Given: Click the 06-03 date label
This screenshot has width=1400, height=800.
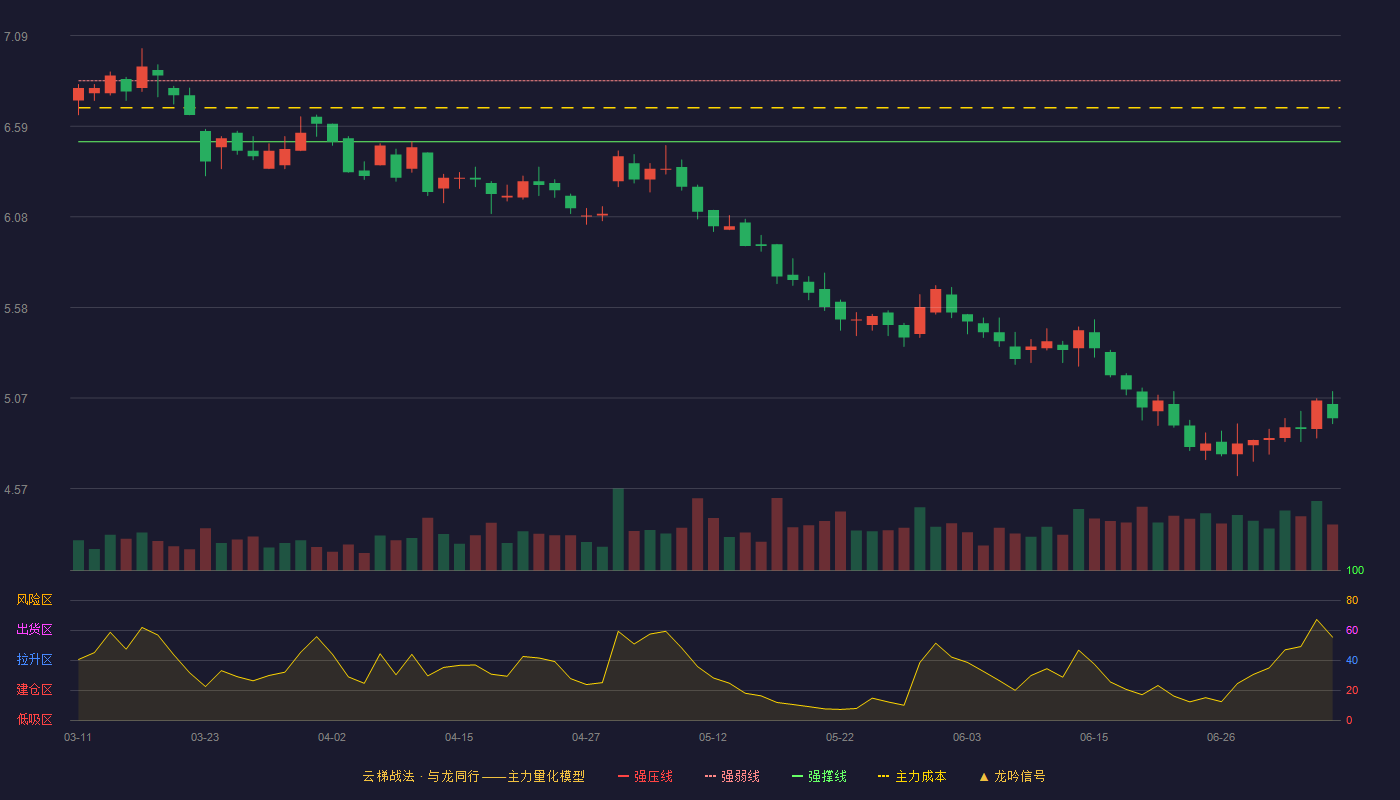Looking at the screenshot, I should pyautogui.click(x=967, y=737).
